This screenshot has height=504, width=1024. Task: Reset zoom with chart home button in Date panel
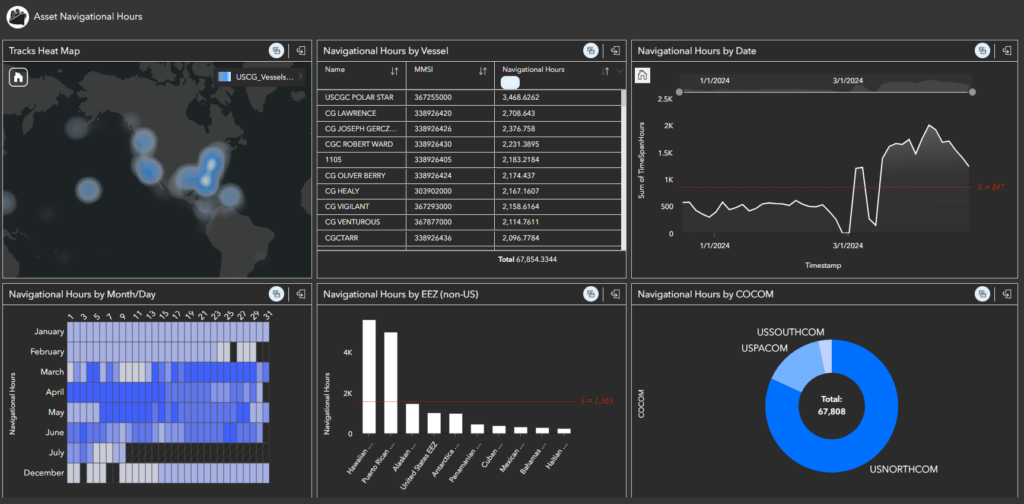point(642,75)
